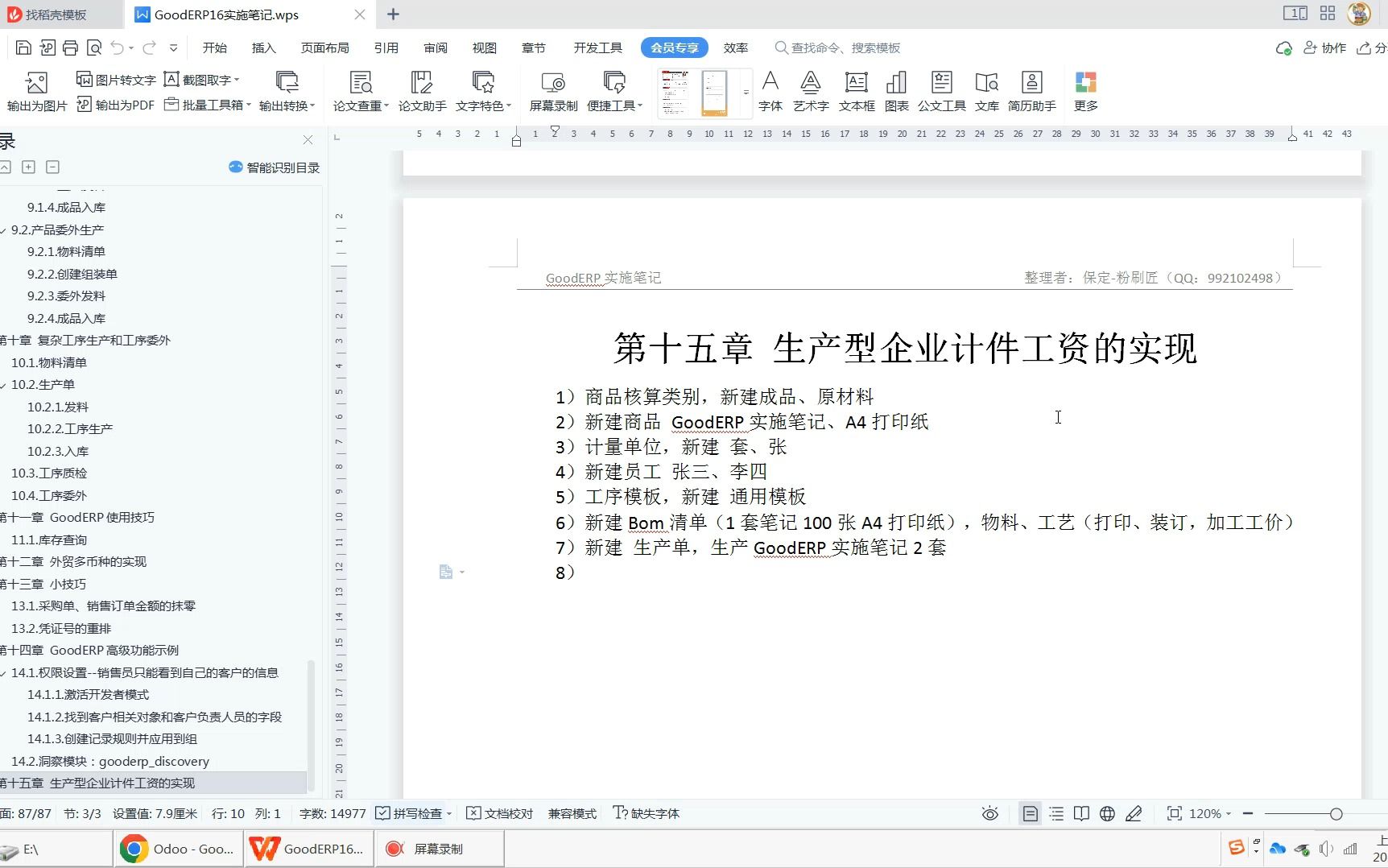Select outline item 14.2.洞察模块：gooderp_discovery
This screenshot has width=1388, height=868.
pos(110,762)
